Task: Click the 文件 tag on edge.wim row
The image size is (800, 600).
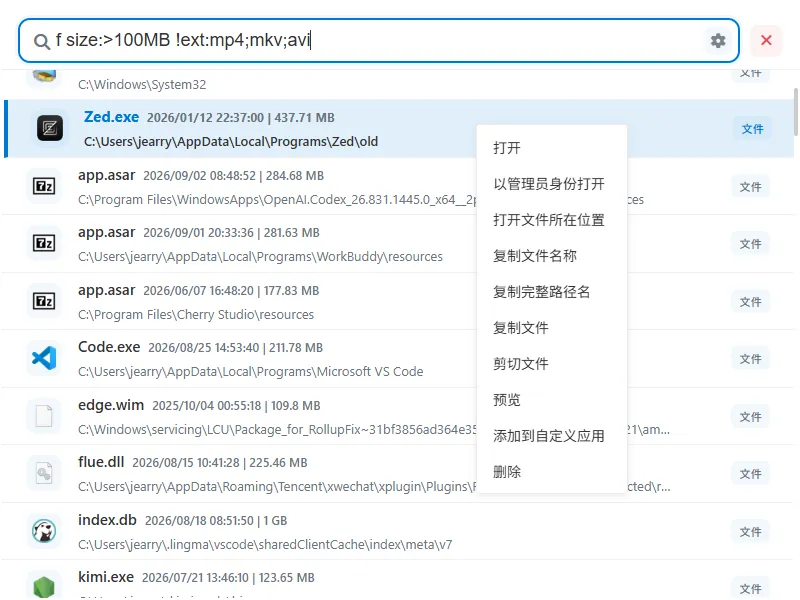Action: (751, 417)
